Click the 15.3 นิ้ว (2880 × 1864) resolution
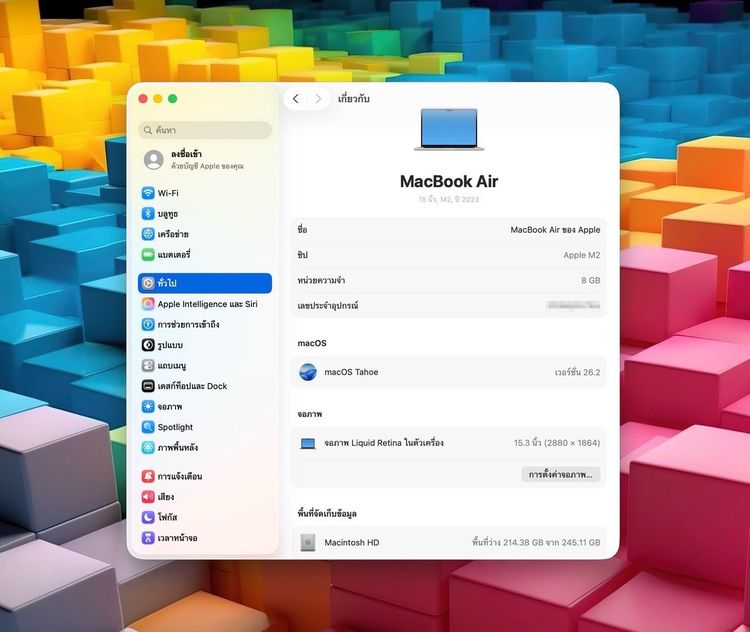750x632 pixels. click(x=557, y=443)
